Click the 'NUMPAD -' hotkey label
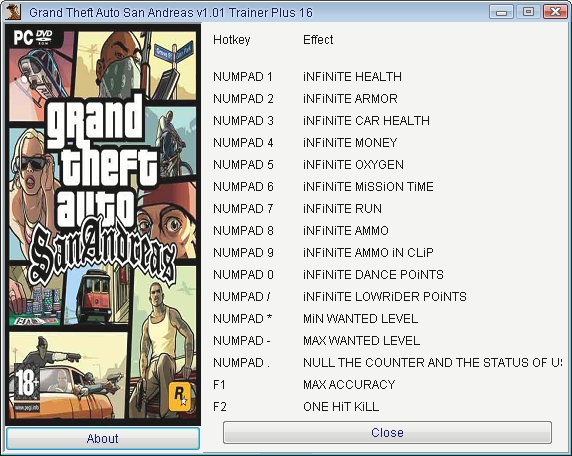572x456 pixels. pos(242,340)
